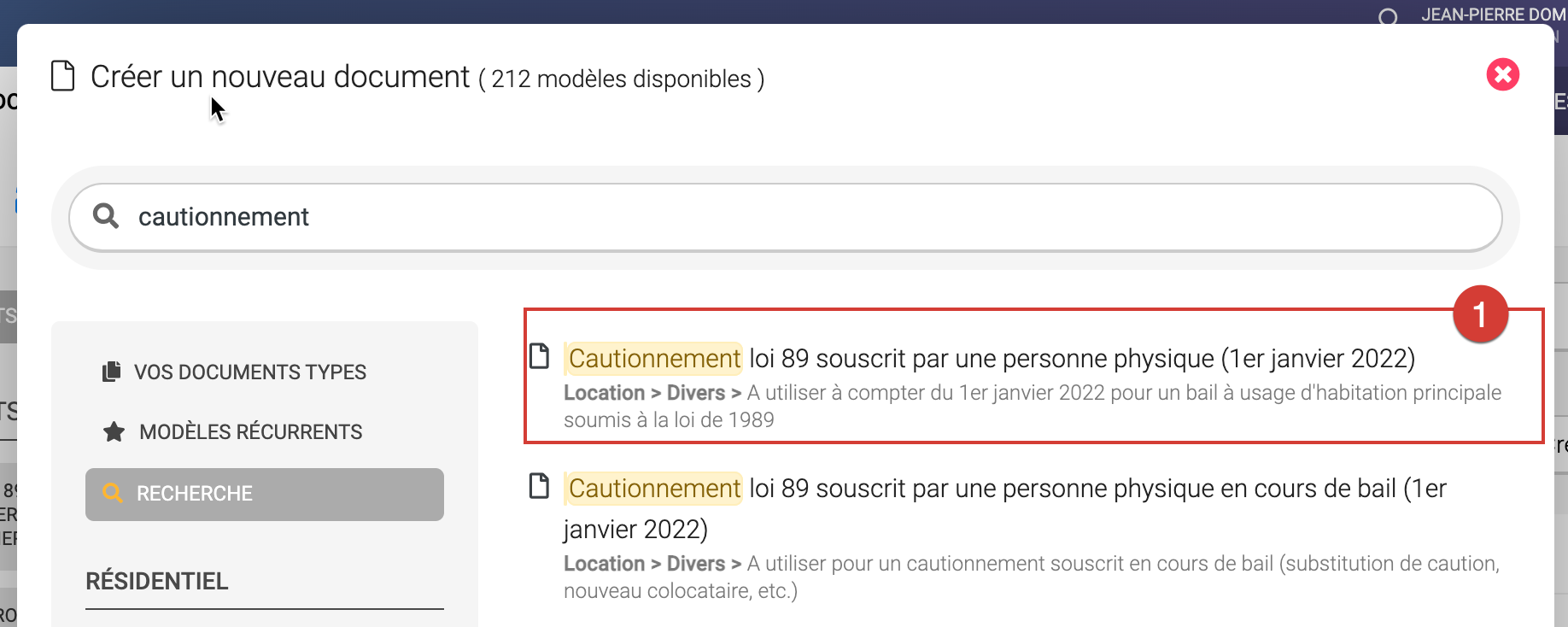
Task: Click the magnifier icon in the search field
Action: [x=106, y=216]
